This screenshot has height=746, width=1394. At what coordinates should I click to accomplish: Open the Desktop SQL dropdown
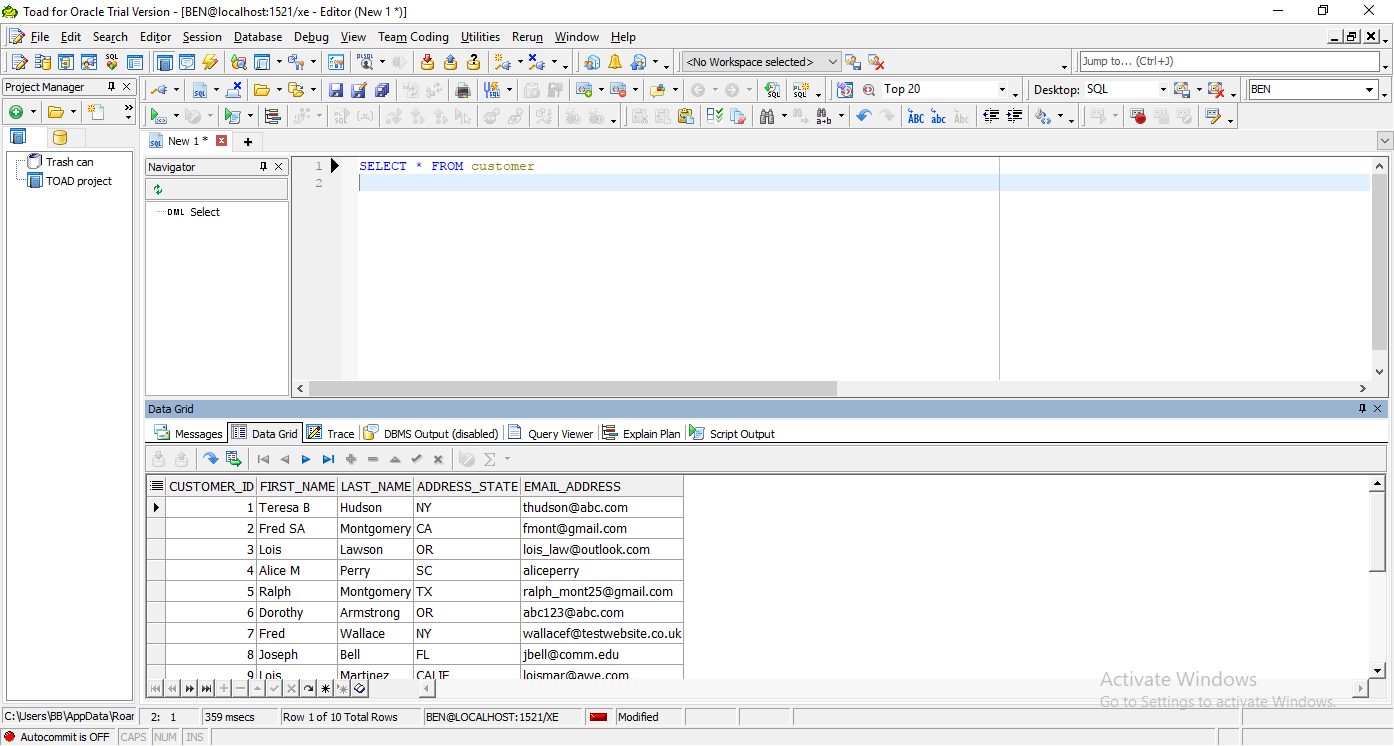point(1163,88)
